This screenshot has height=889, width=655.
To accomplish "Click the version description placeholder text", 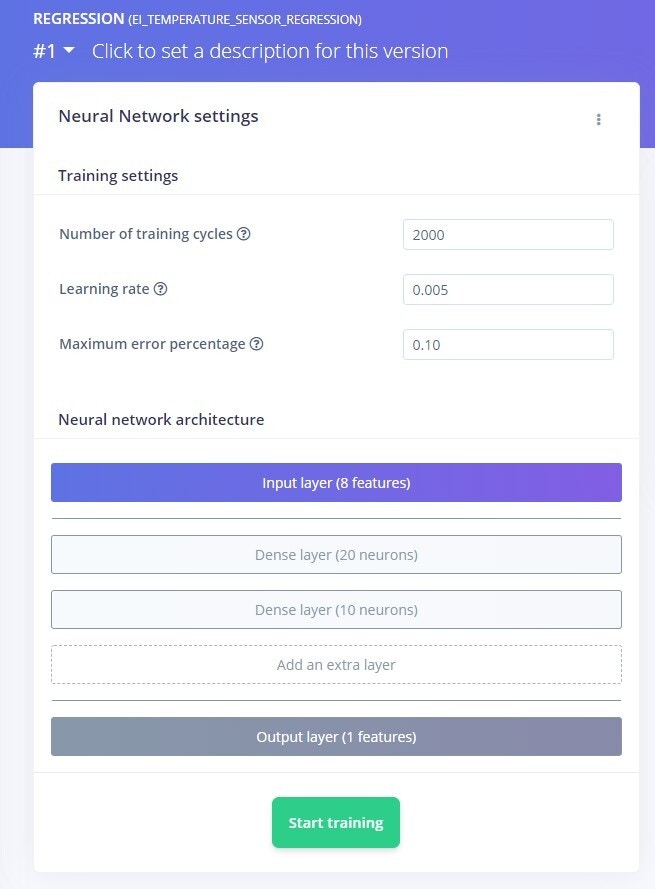I will coord(270,51).
